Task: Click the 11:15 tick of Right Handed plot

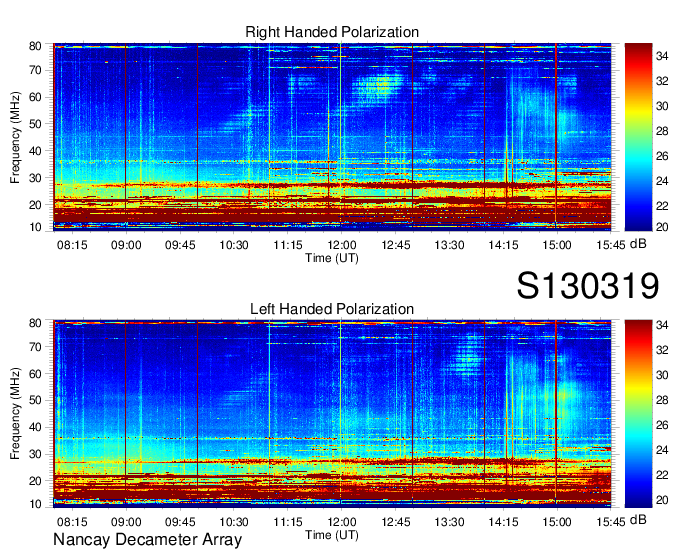Action: click(288, 245)
